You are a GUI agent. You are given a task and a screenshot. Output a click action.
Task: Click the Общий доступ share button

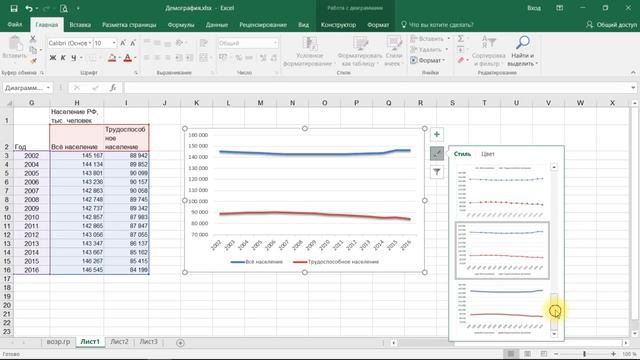click(611, 24)
